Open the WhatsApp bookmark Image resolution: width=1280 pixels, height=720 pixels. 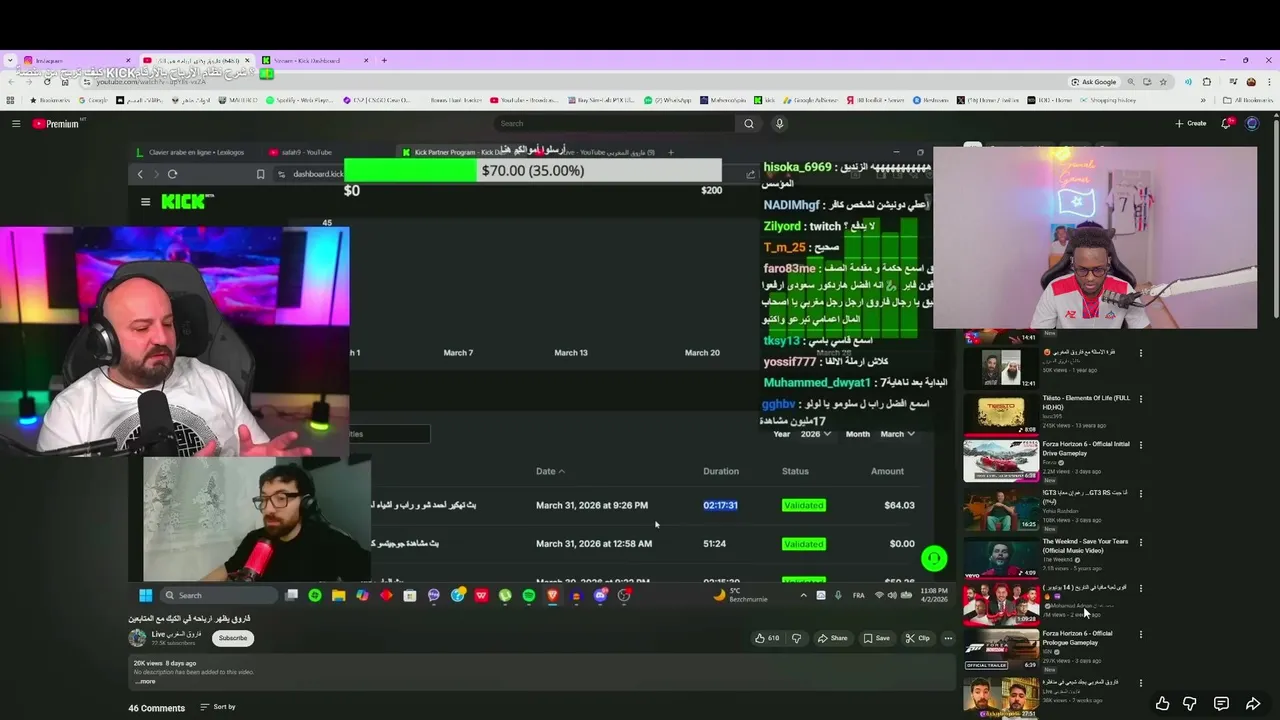(x=668, y=100)
